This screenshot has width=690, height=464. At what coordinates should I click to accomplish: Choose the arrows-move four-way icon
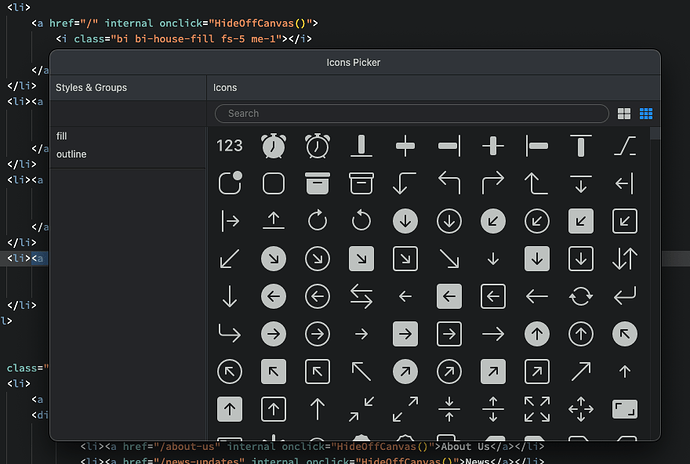pyautogui.click(x=581, y=409)
